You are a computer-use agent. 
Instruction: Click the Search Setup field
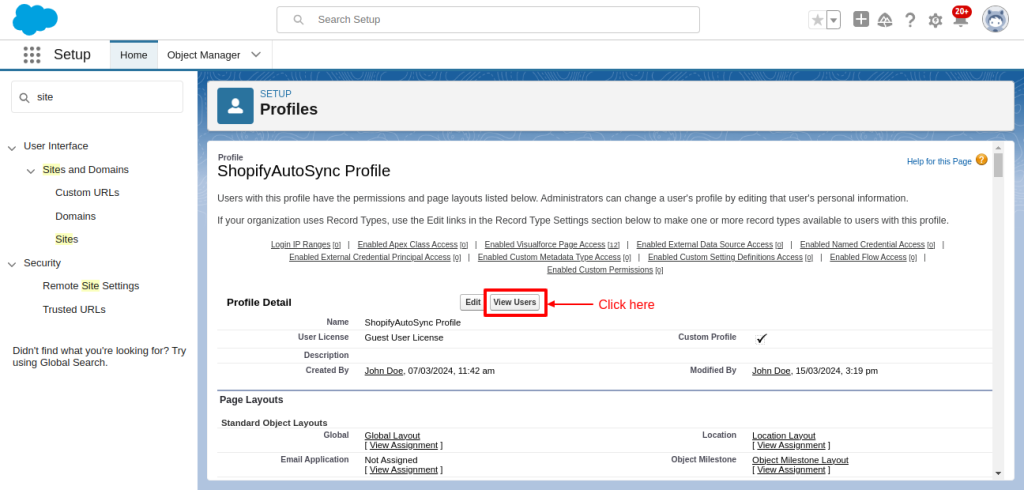click(x=488, y=20)
